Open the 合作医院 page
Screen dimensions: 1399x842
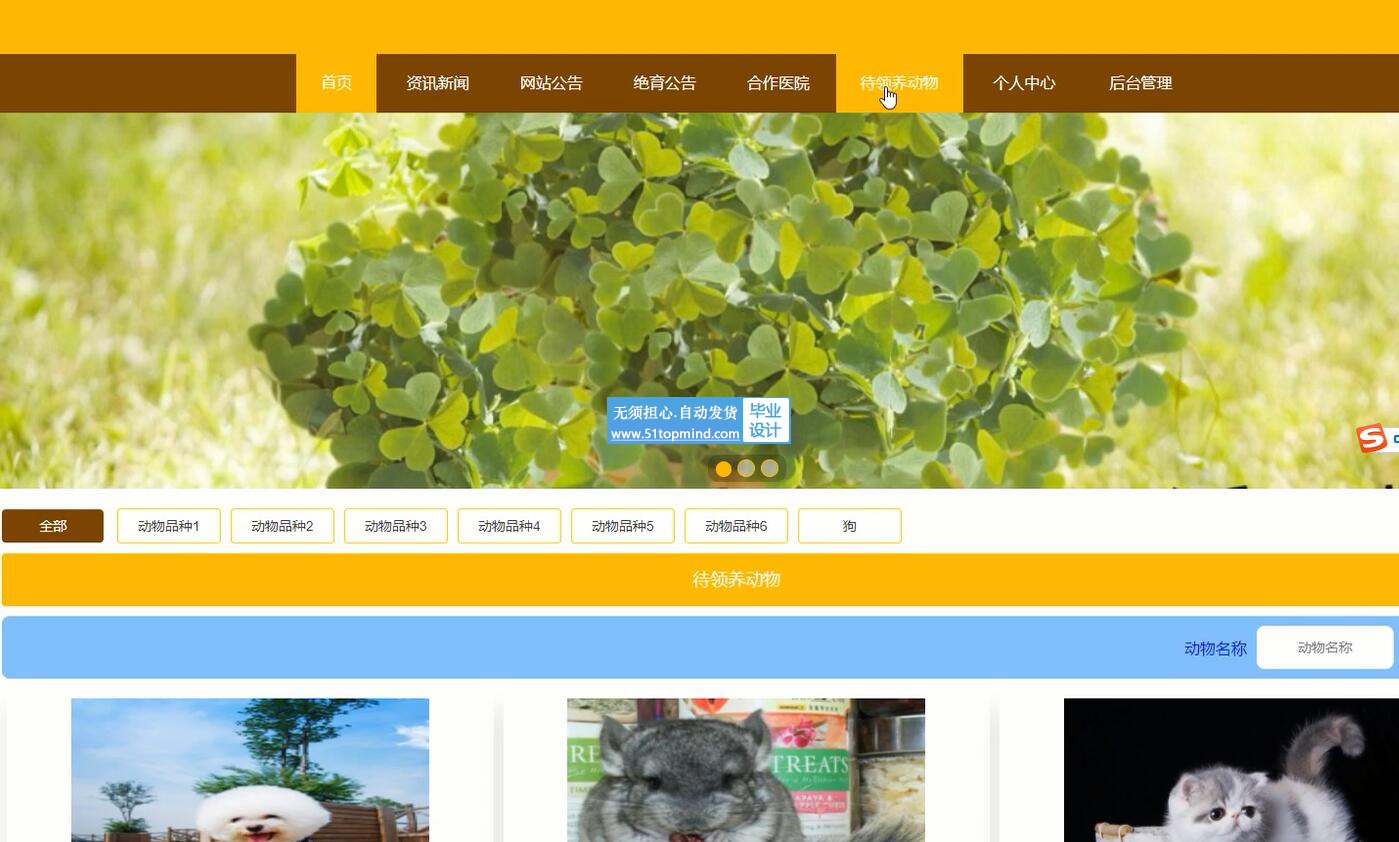(778, 83)
